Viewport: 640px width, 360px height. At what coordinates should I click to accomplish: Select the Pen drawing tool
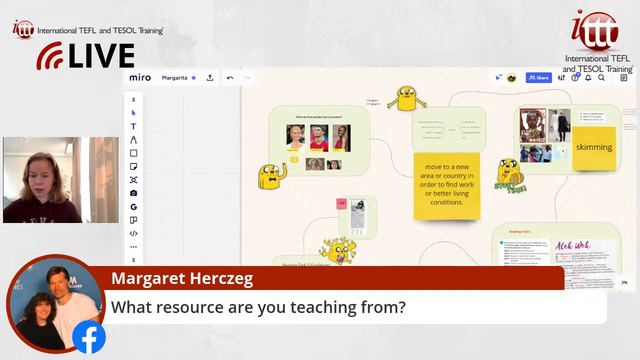pos(133,140)
